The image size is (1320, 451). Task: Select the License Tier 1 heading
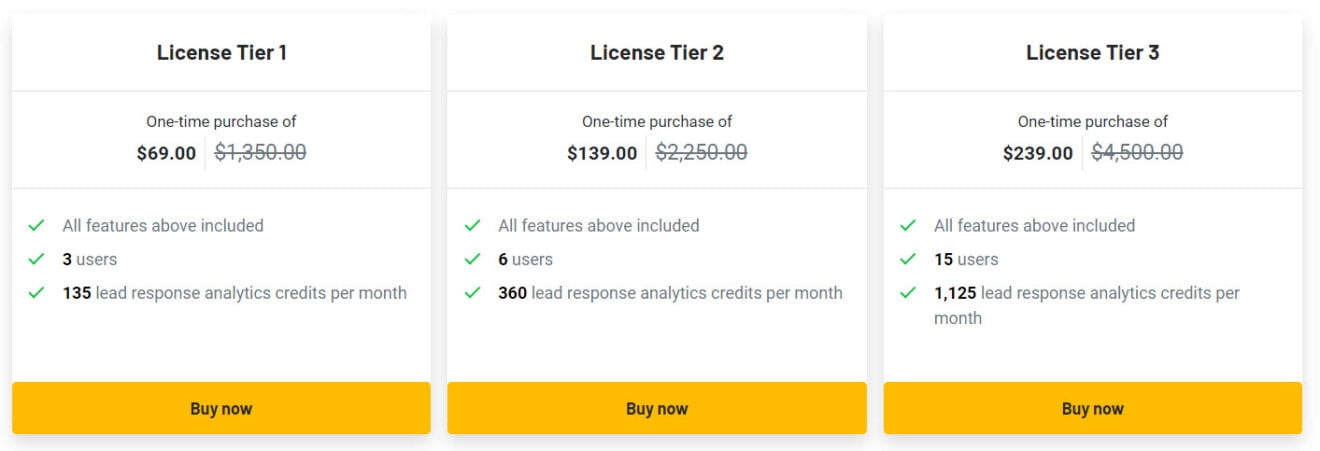pyautogui.click(x=221, y=53)
